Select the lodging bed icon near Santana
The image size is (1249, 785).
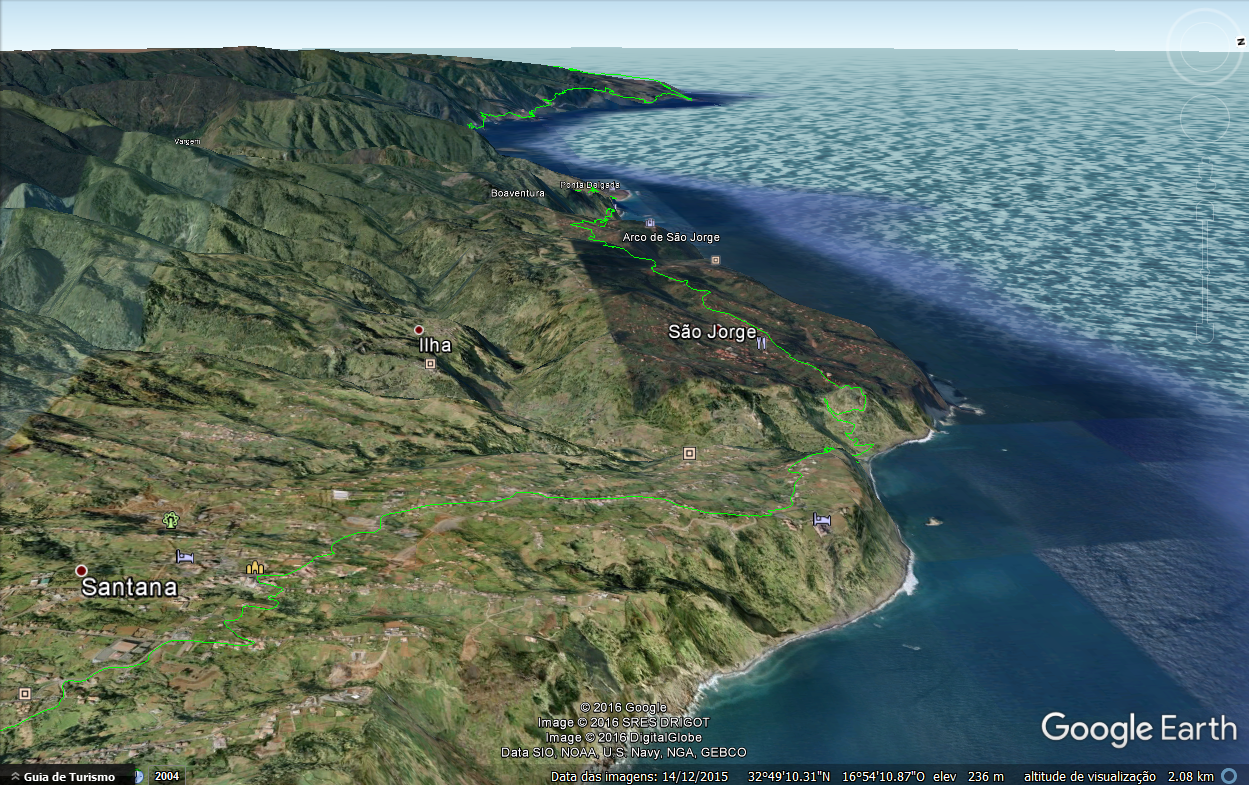184,556
